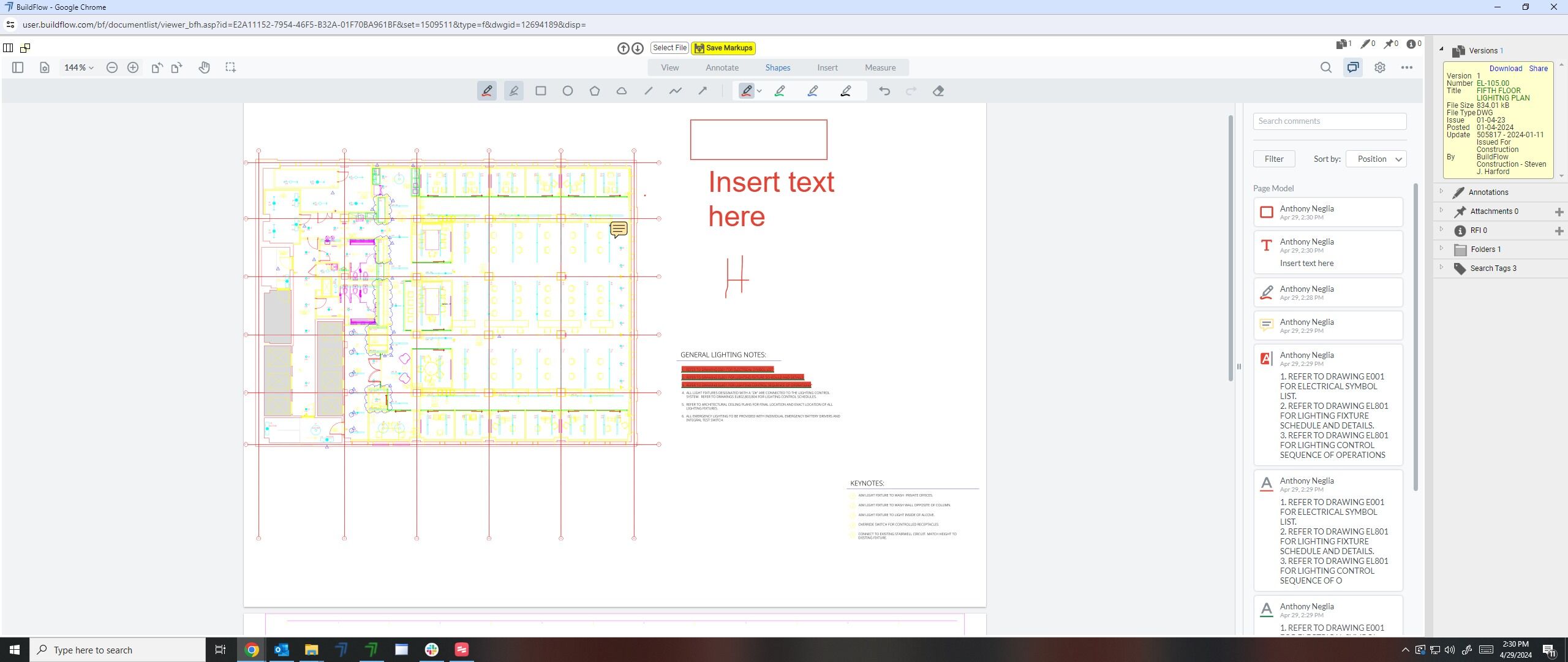This screenshot has height=662, width=1568.
Task: Click the Download link in Versions
Action: coord(1506,68)
